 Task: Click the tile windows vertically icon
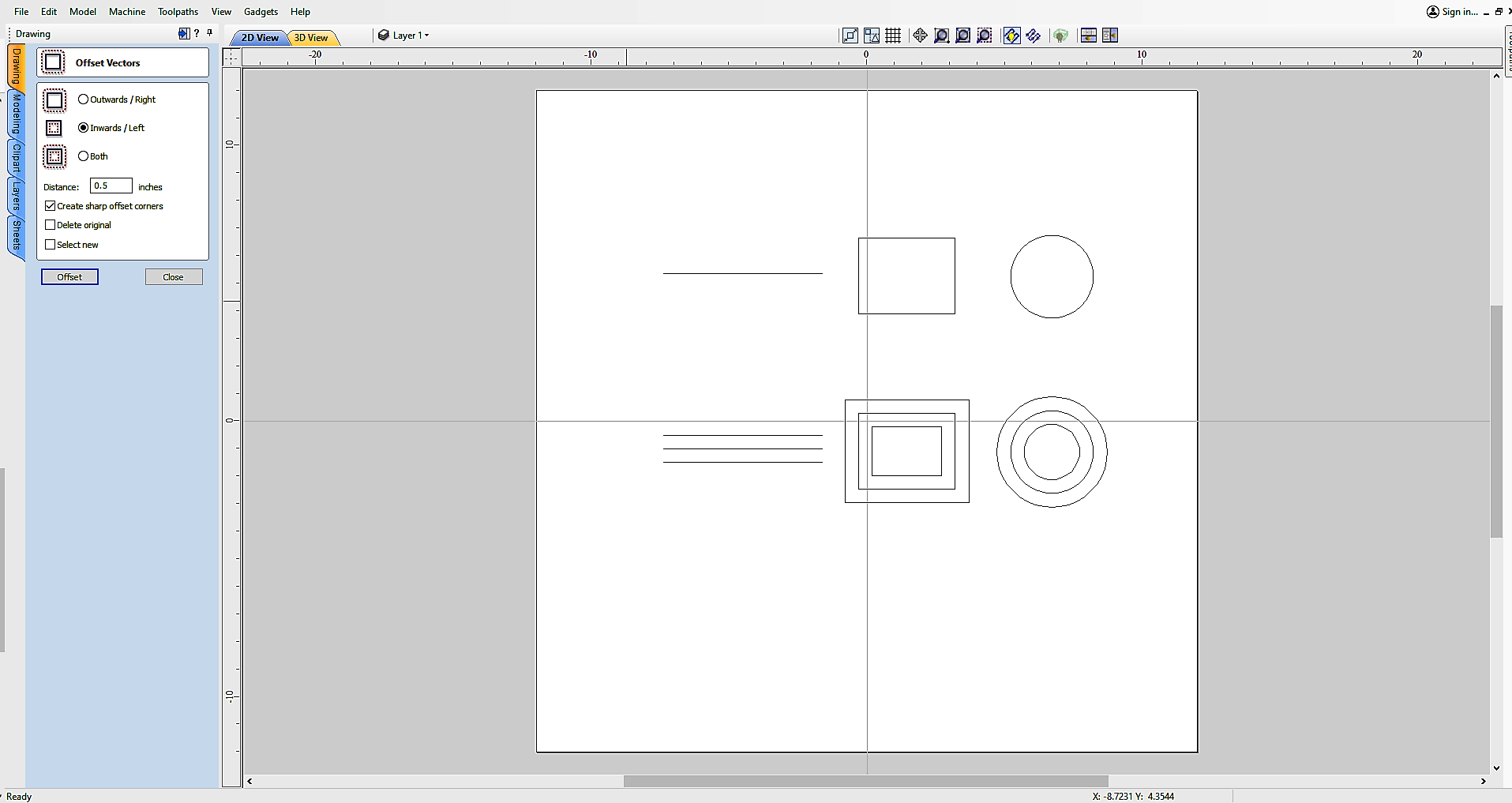(x=1109, y=35)
